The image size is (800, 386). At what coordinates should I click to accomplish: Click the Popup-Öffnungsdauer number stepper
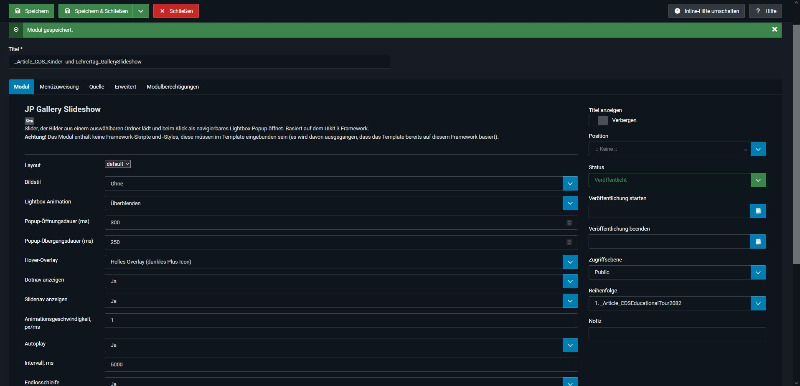569,222
